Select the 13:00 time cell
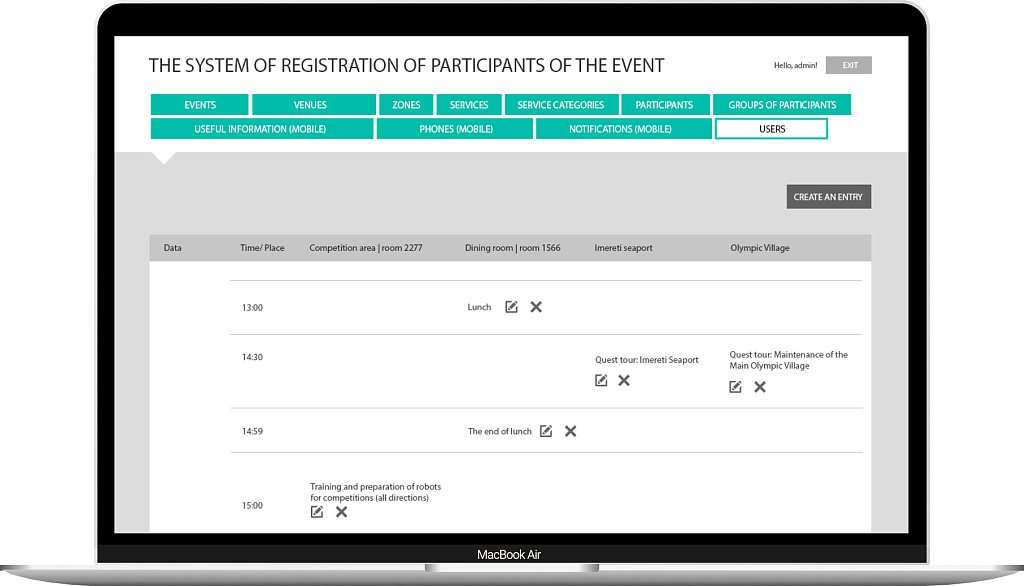 click(252, 308)
